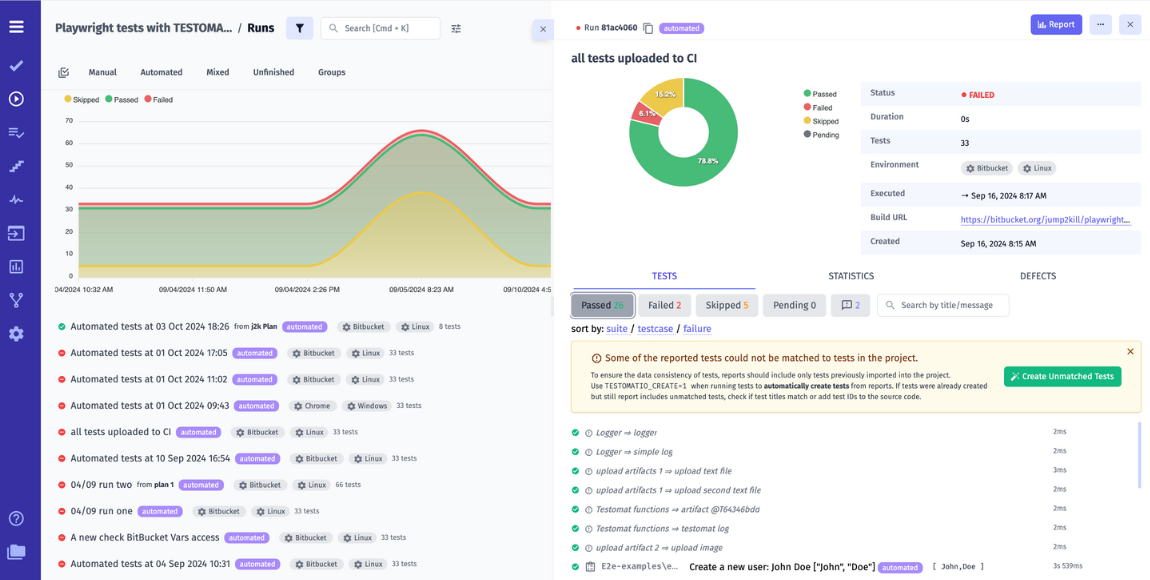
Task: Open the Reports bar-chart icon in sidebar
Action: click(x=15, y=265)
